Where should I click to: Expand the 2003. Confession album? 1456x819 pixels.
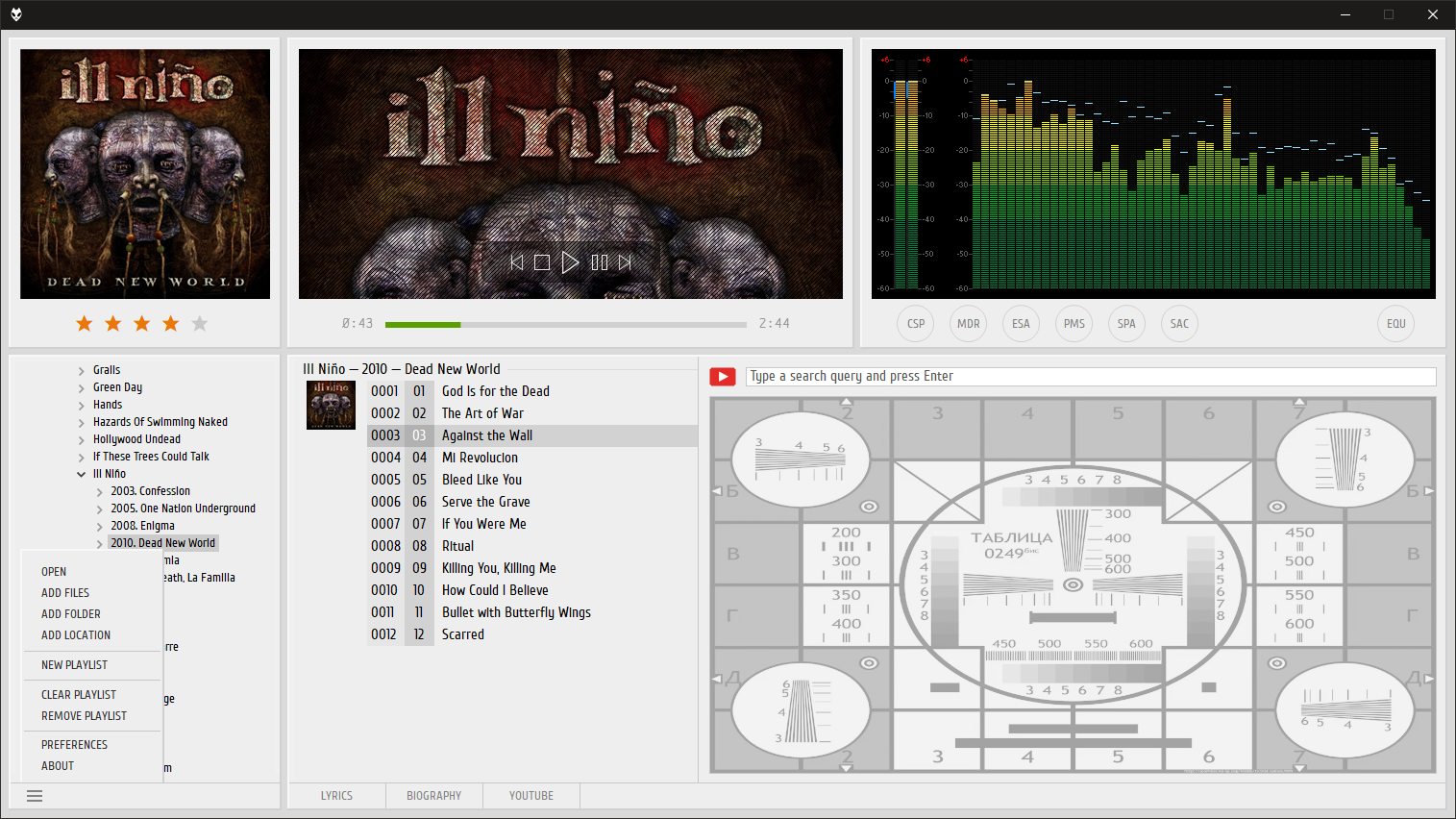tap(99, 492)
